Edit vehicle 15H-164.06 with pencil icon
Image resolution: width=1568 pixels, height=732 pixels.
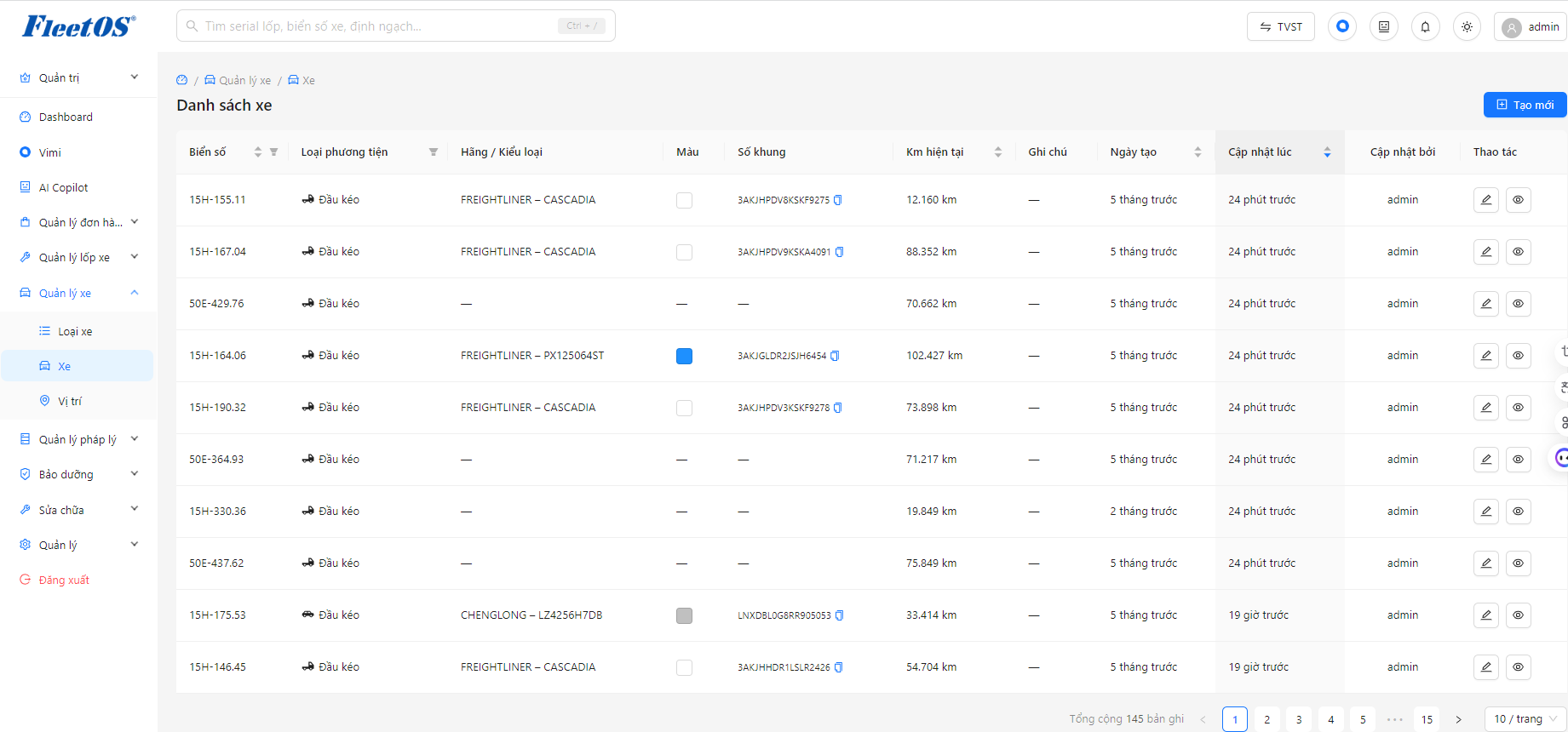coord(1486,356)
